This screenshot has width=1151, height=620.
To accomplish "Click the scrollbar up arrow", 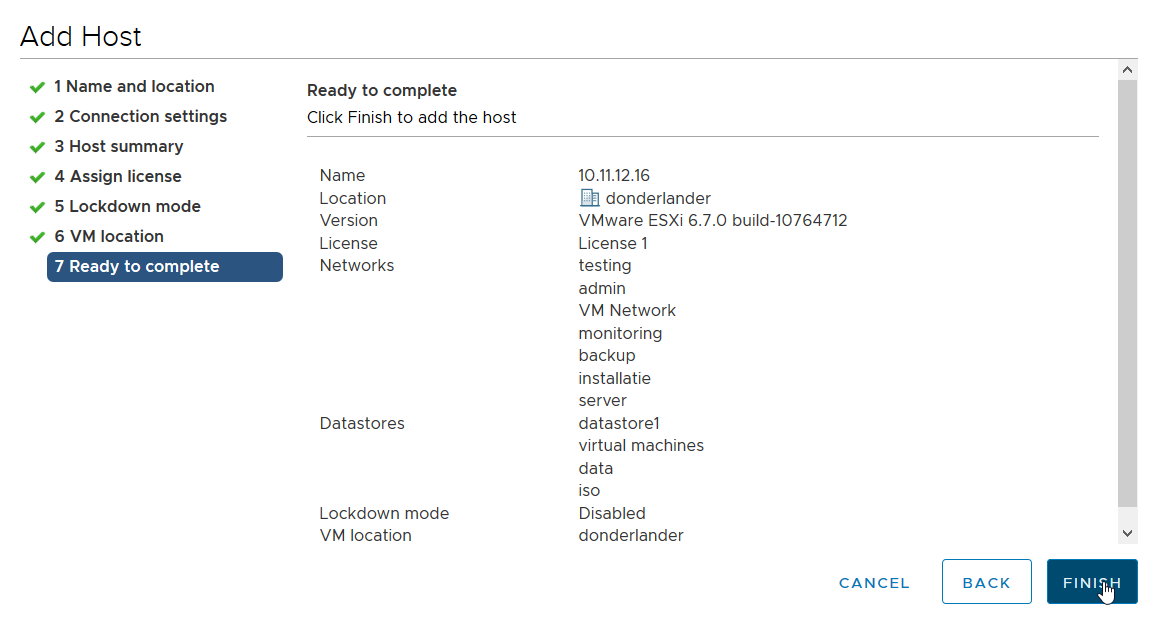I will pos(1128,70).
